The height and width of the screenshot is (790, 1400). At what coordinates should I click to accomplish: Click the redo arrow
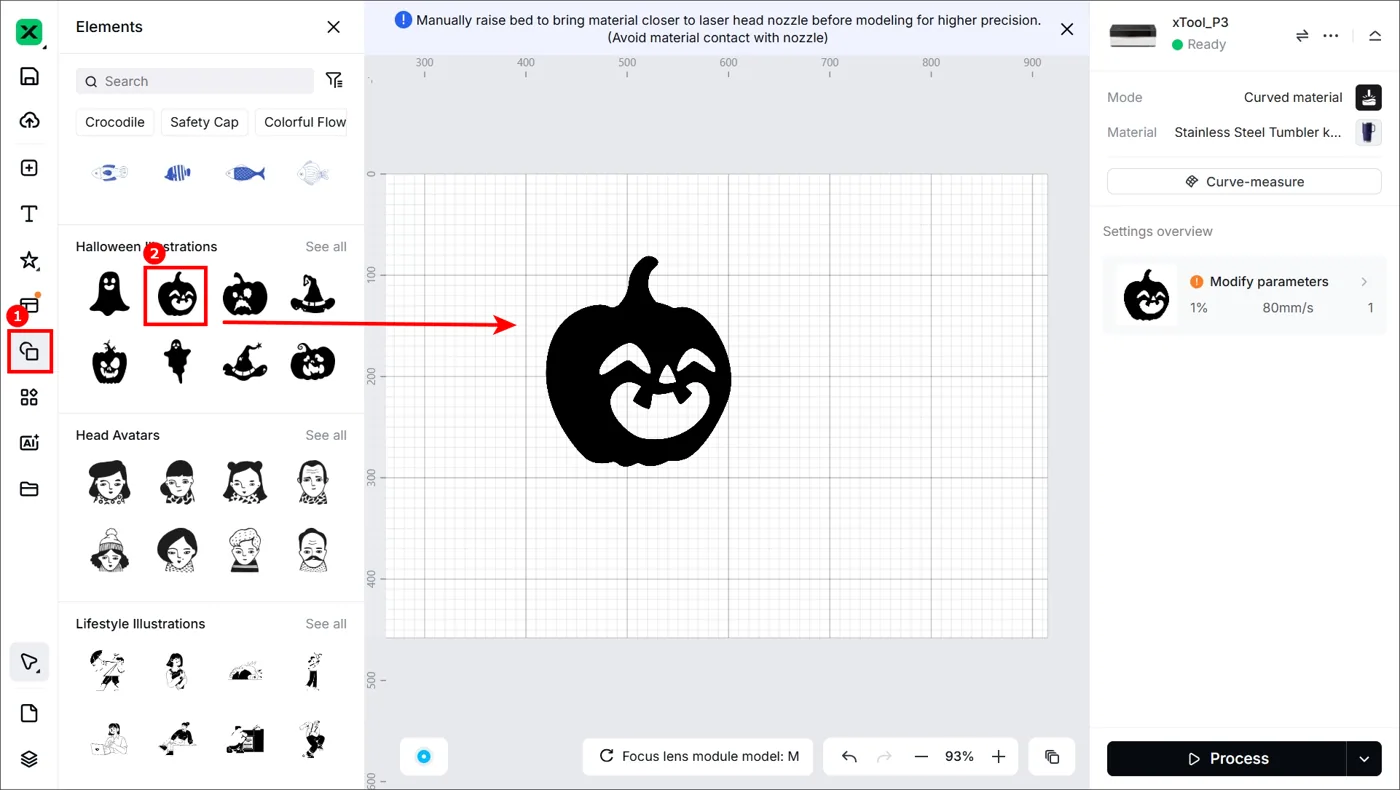(x=884, y=757)
